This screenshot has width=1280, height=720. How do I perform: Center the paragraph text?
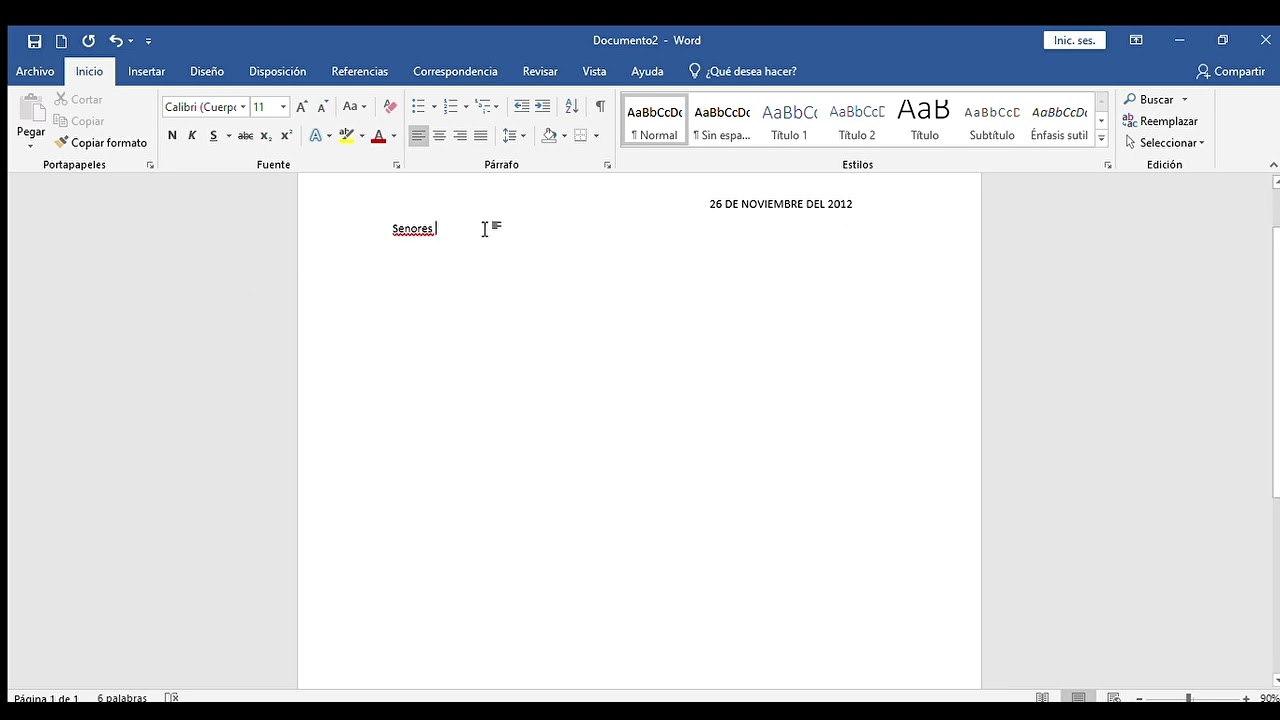click(x=439, y=135)
